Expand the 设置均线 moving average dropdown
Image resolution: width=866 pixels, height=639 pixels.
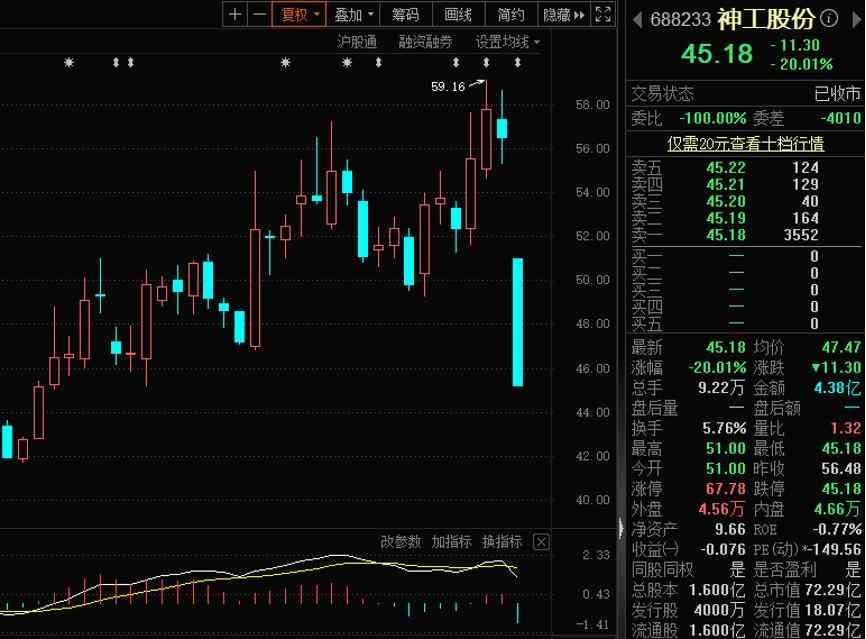point(508,42)
